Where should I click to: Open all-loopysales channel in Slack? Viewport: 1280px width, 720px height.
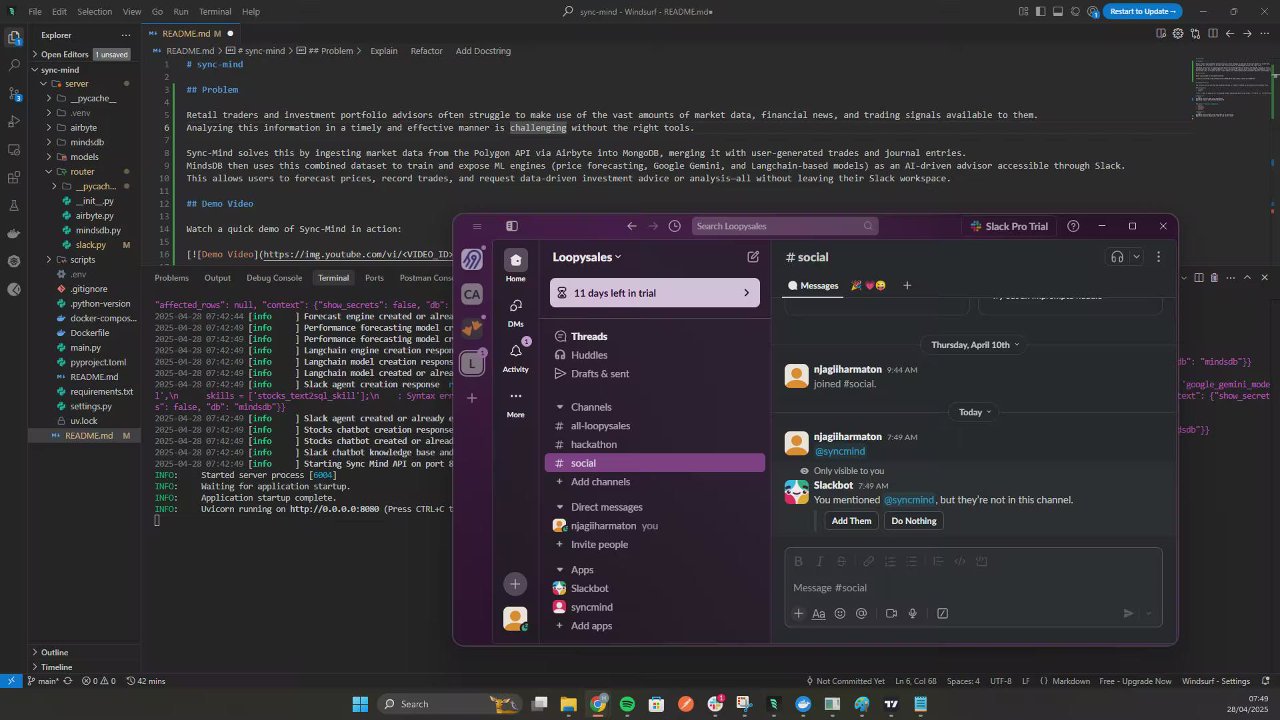[600, 426]
